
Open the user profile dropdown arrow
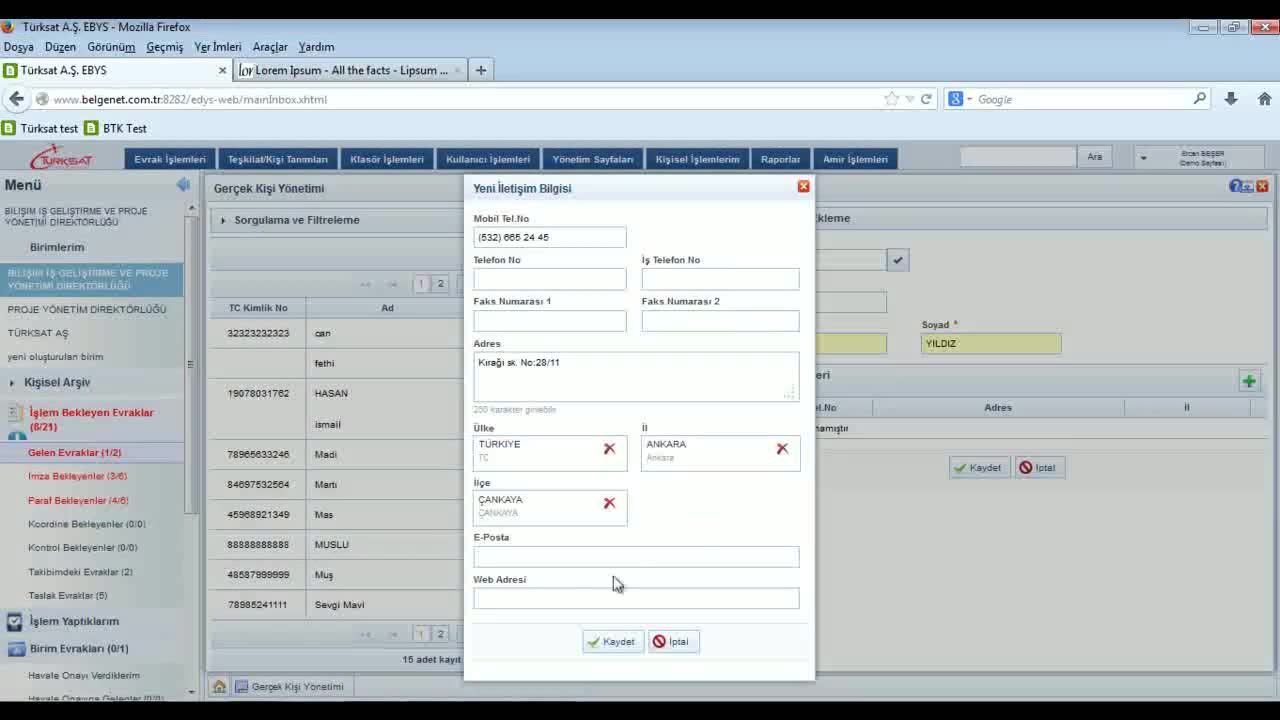click(1143, 158)
